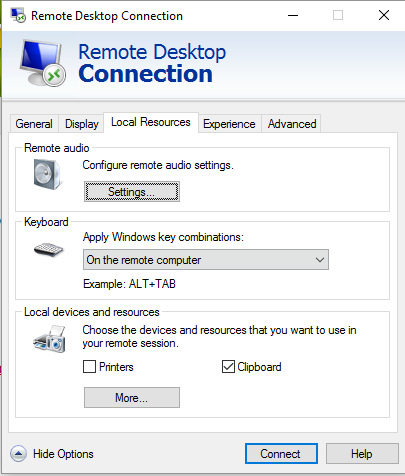Open the Advanced tab
405x476 pixels.
click(x=292, y=124)
